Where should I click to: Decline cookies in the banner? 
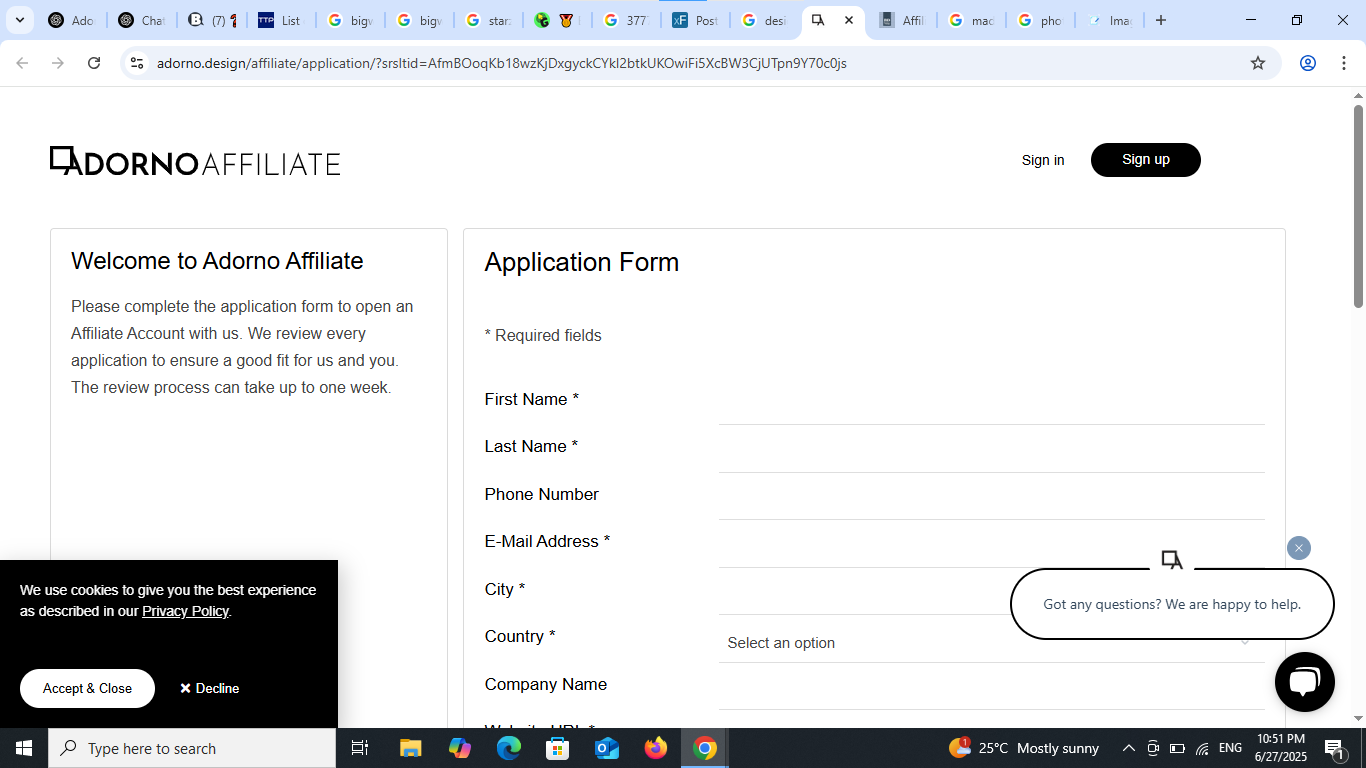[x=210, y=688]
